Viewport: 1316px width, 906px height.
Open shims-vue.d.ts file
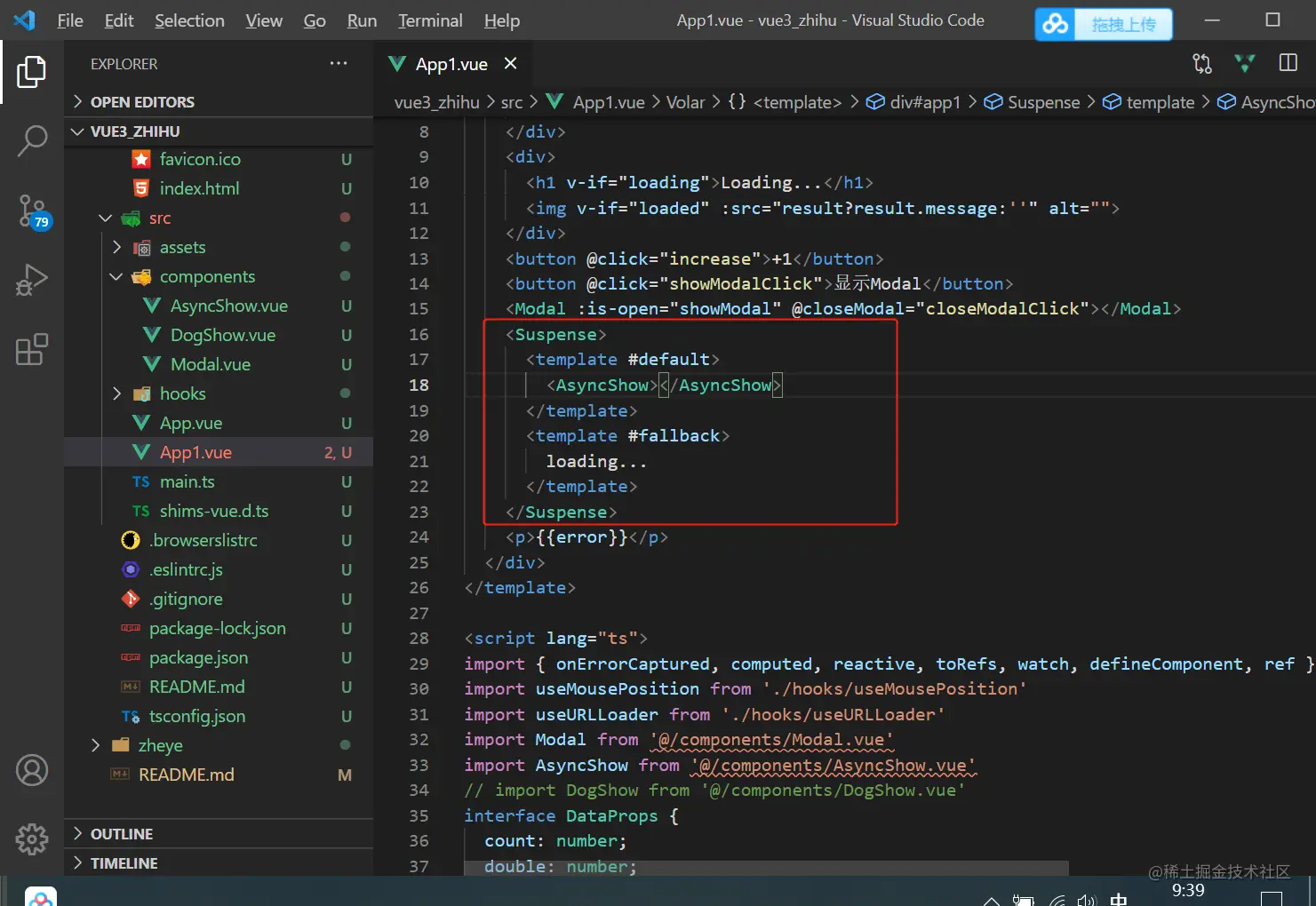(219, 511)
